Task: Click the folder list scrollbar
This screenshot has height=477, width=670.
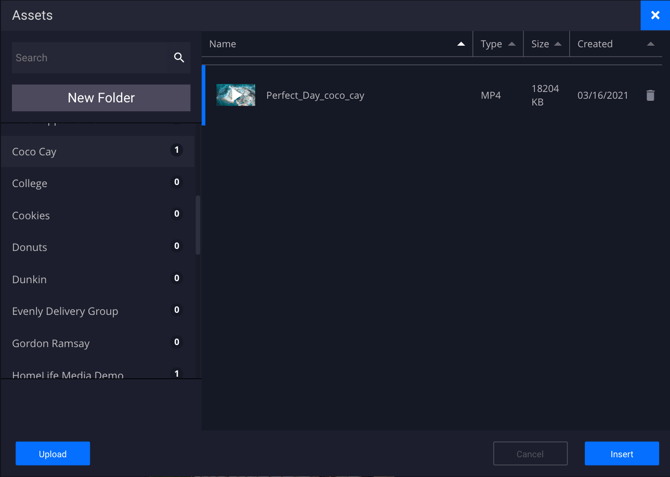Action: pos(198,225)
